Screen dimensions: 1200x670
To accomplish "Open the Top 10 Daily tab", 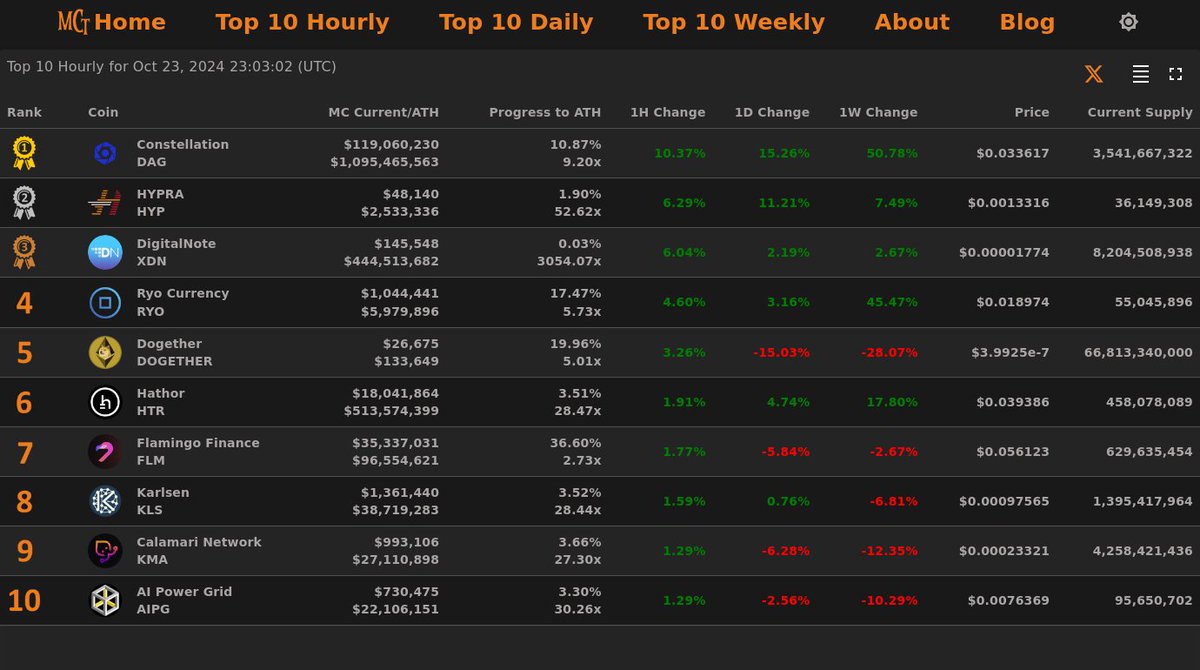I will (x=516, y=22).
